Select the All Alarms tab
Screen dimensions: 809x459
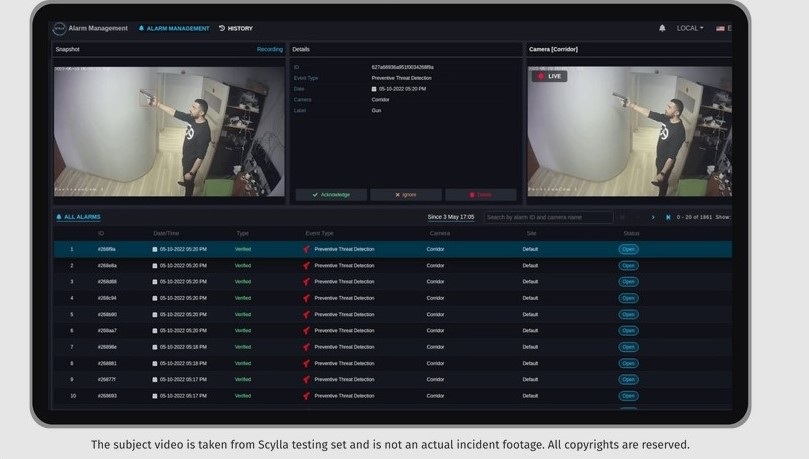pos(79,217)
